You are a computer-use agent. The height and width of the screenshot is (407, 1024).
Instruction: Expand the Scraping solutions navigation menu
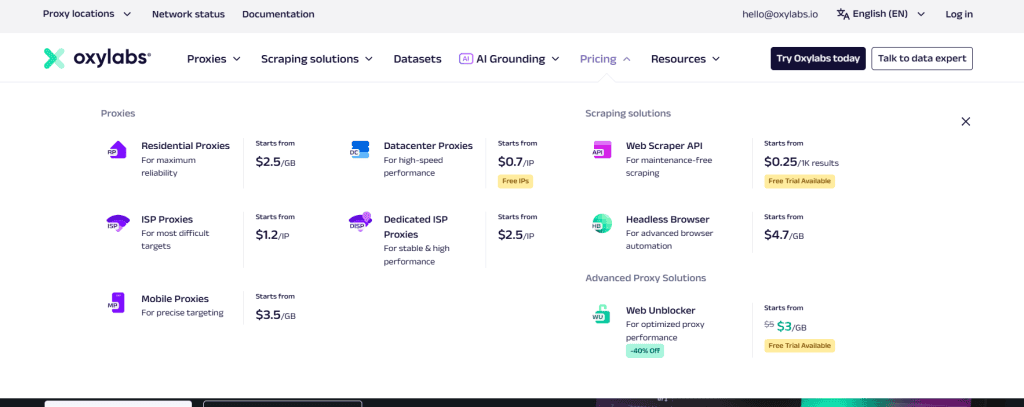317,59
